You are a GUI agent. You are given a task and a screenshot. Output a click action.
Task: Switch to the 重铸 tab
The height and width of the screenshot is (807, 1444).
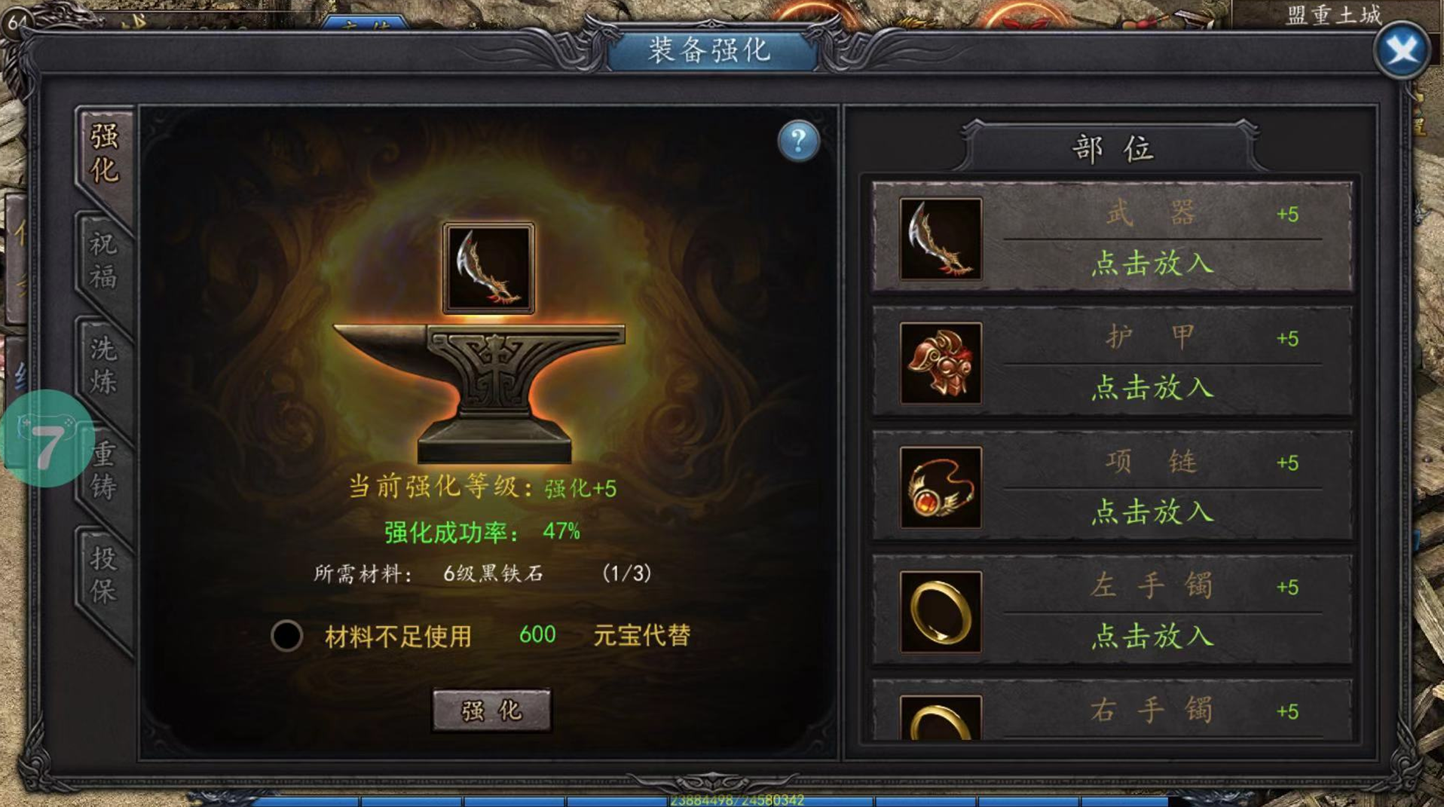click(104, 470)
